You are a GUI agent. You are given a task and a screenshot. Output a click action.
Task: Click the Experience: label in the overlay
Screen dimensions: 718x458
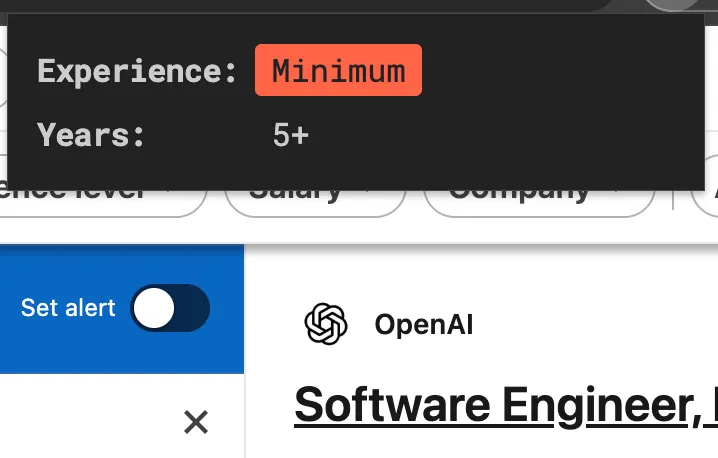coord(137,71)
